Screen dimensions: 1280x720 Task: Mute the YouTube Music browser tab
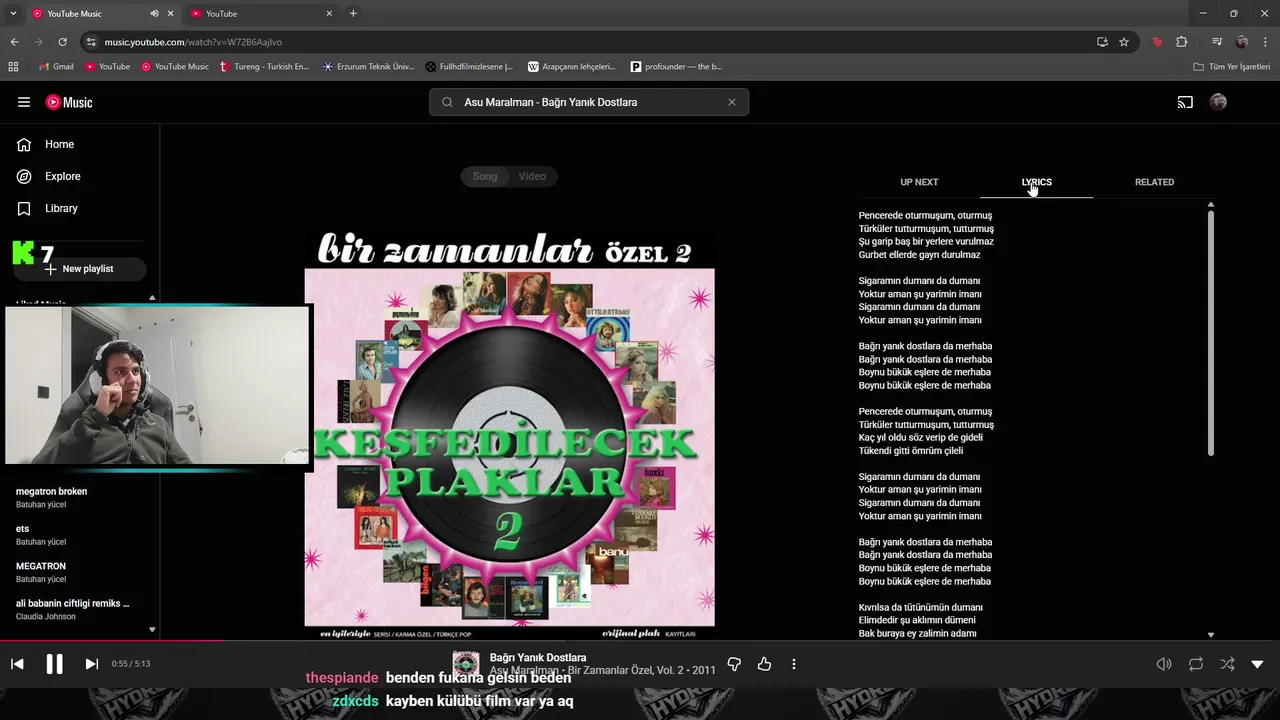(x=154, y=14)
